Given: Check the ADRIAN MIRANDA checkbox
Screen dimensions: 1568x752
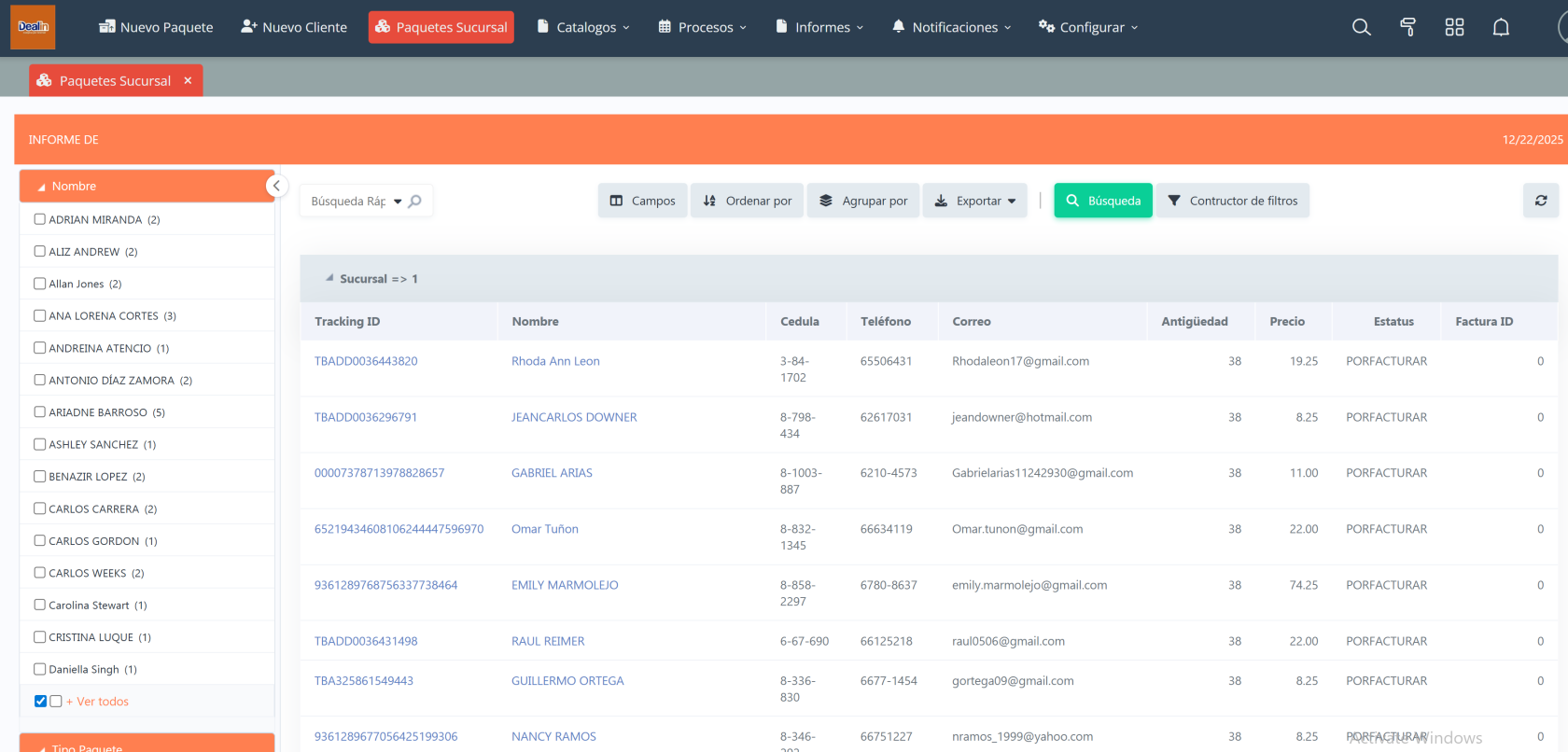Looking at the screenshot, I should pos(40,219).
